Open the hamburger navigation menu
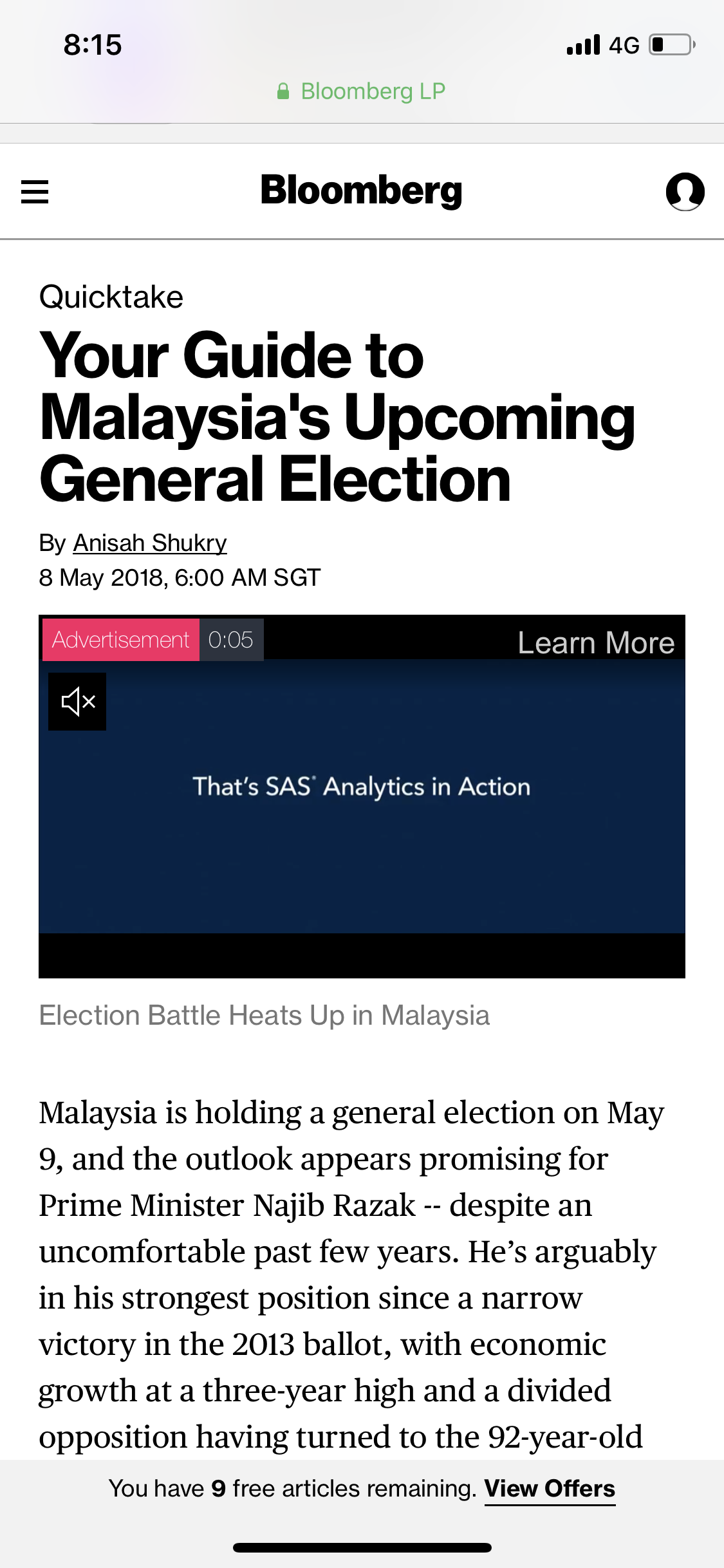724x1568 pixels. [35, 192]
